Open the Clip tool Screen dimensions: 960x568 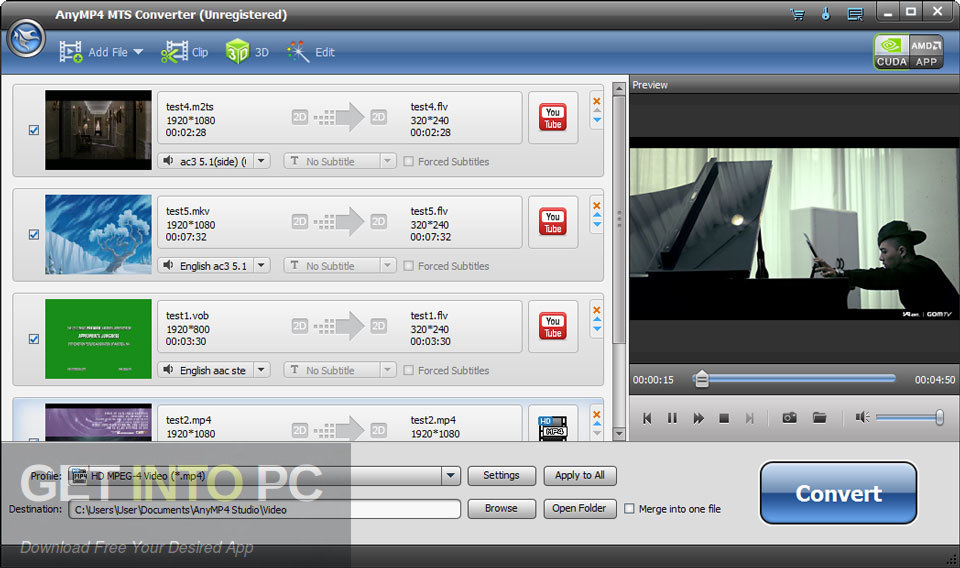pos(184,52)
